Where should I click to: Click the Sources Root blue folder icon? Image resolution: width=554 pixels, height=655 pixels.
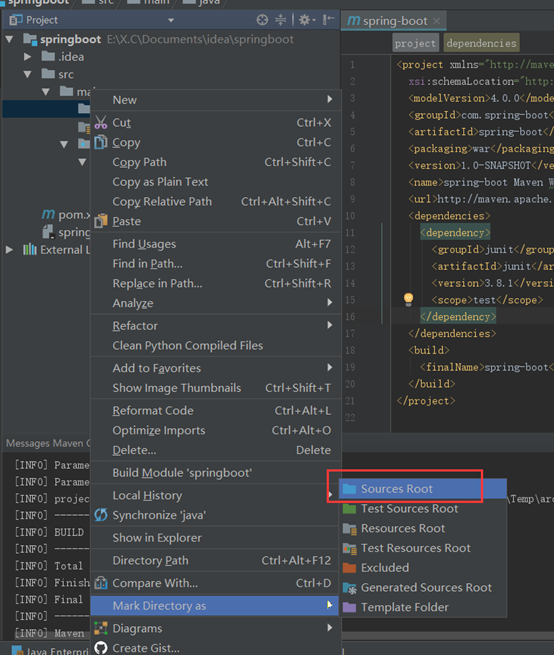pos(349,488)
